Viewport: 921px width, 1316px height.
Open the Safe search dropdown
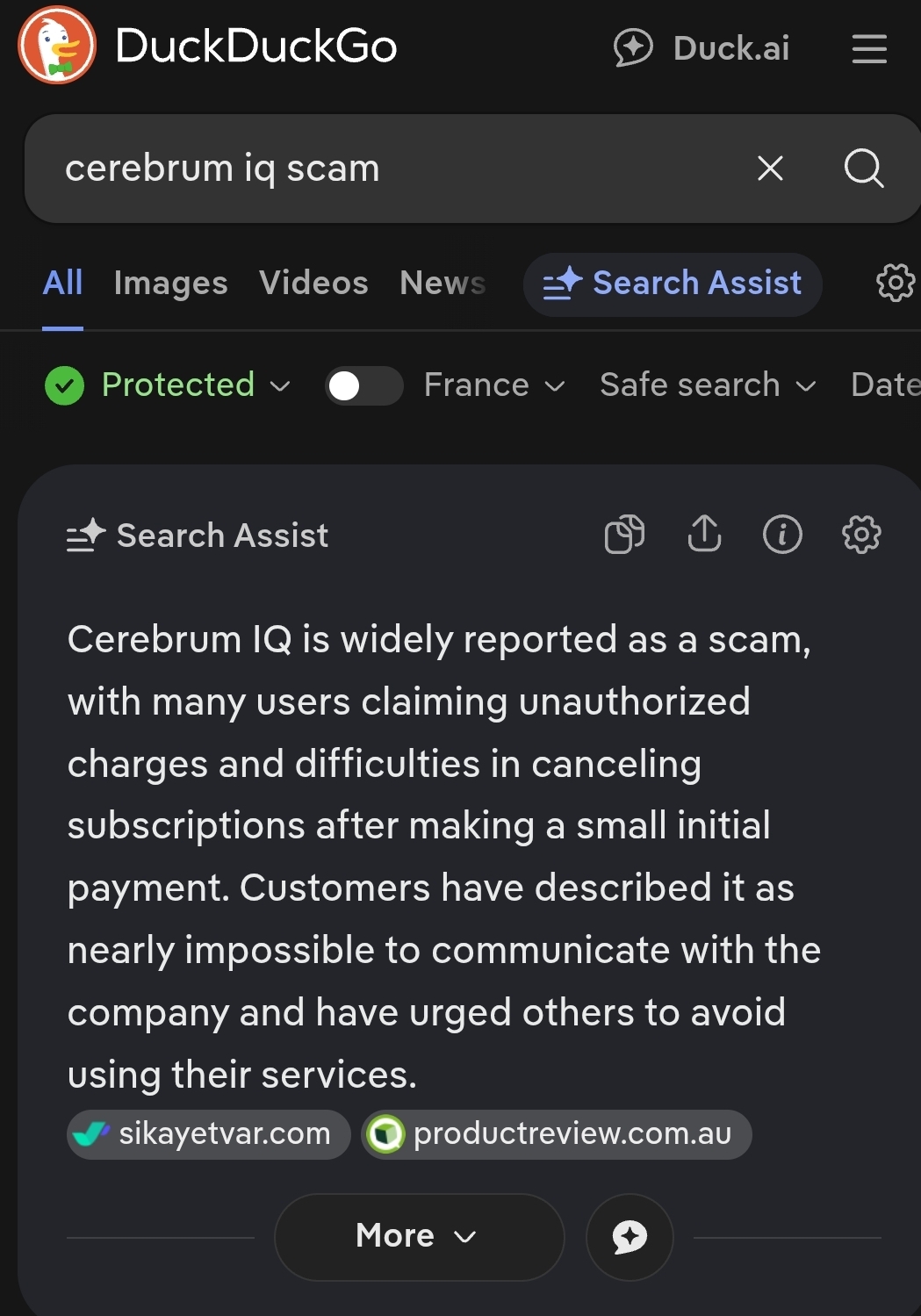pos(707,385)
